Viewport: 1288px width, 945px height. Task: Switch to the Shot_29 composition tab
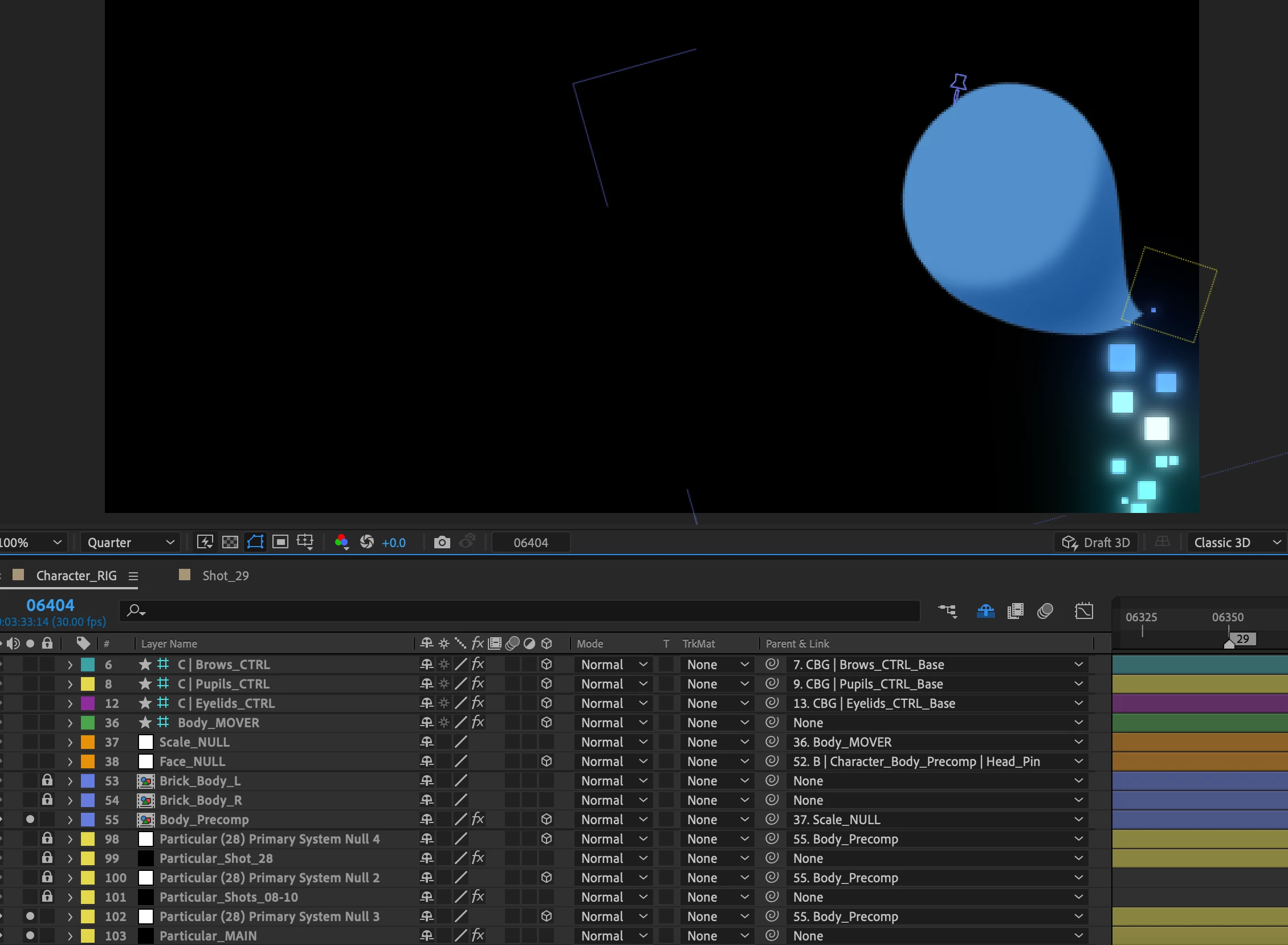point(225,576)
